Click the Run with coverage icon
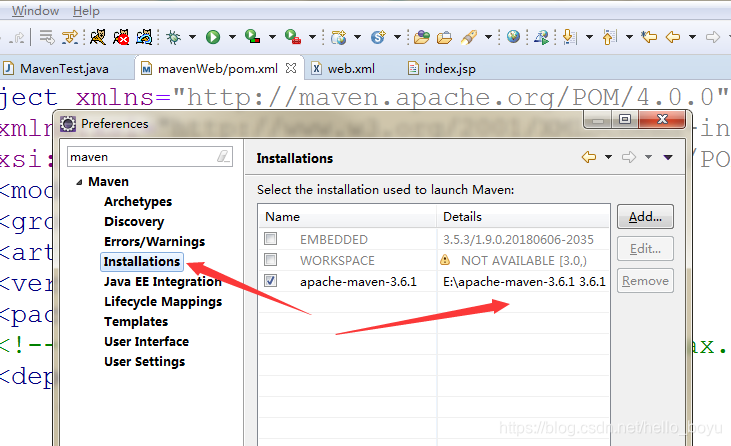Viewport: 731px width, 446px height. coord(252,37)
